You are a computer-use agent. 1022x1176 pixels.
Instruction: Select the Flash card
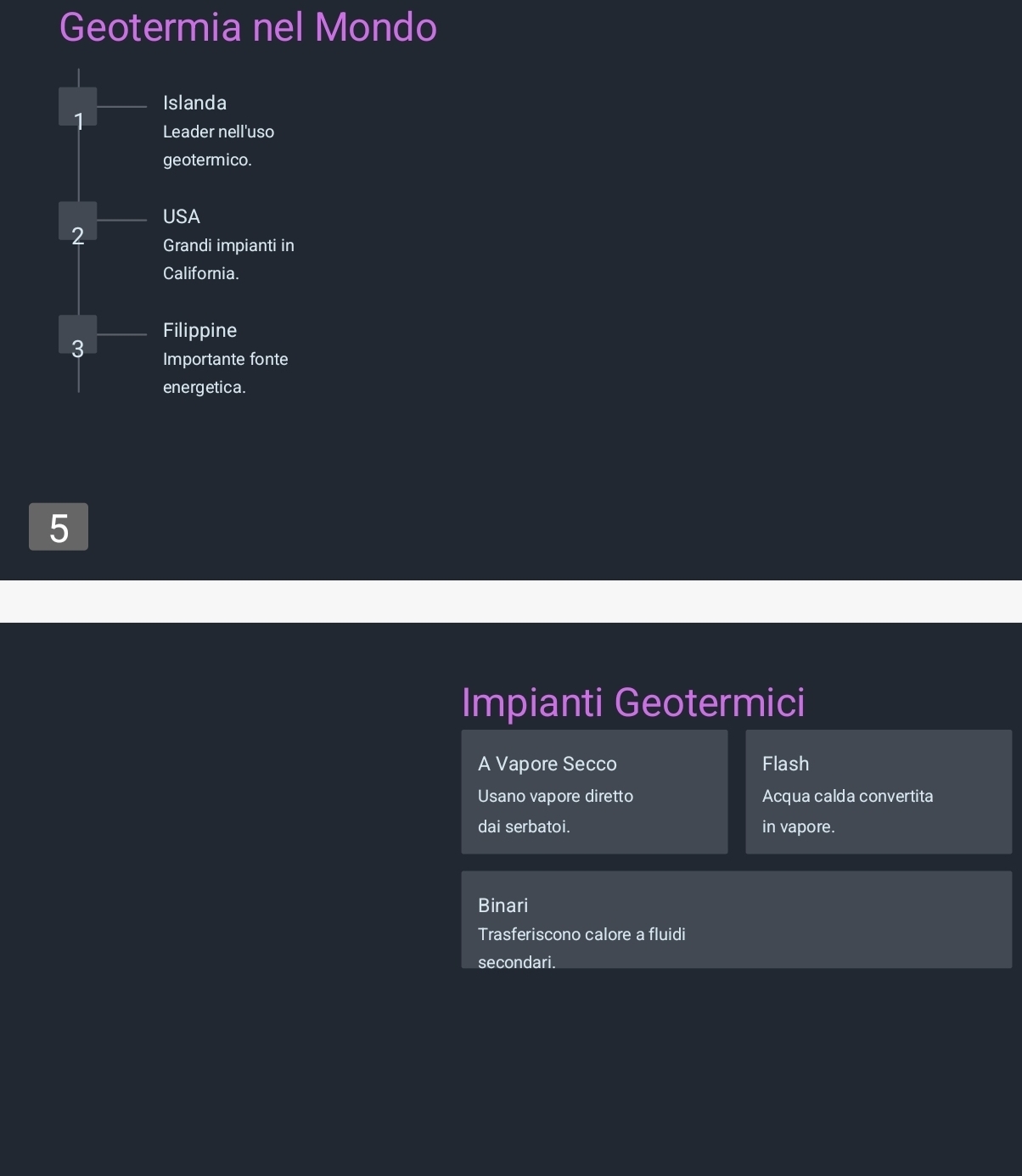pyautogui.click(x=879, y=792)
